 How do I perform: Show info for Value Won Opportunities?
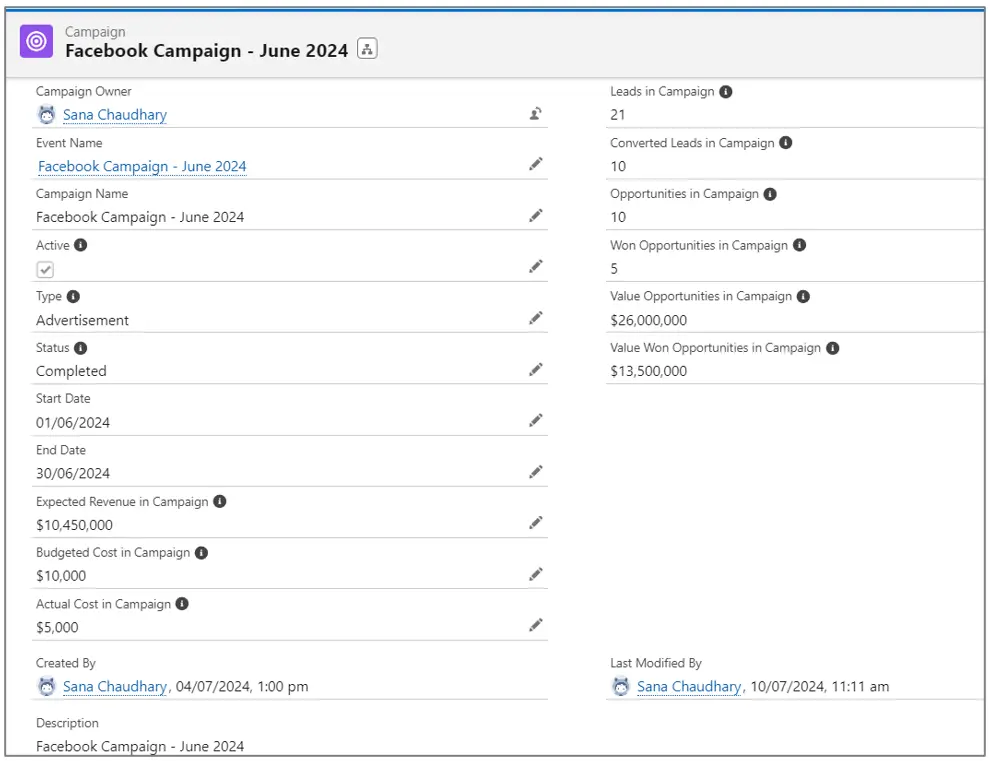(x=833, y=348)
